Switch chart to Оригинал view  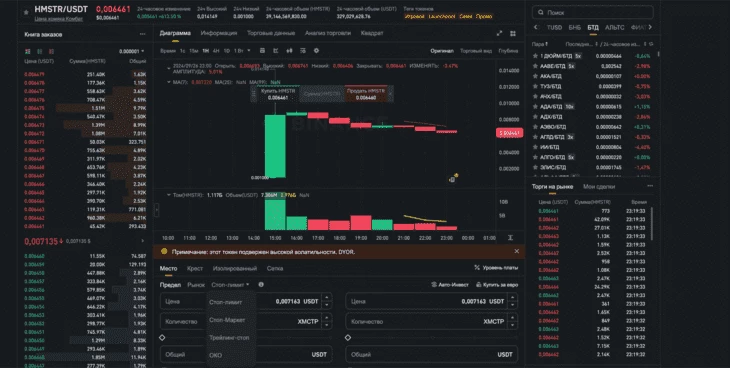pyautogui.click(x=442, y=51)
